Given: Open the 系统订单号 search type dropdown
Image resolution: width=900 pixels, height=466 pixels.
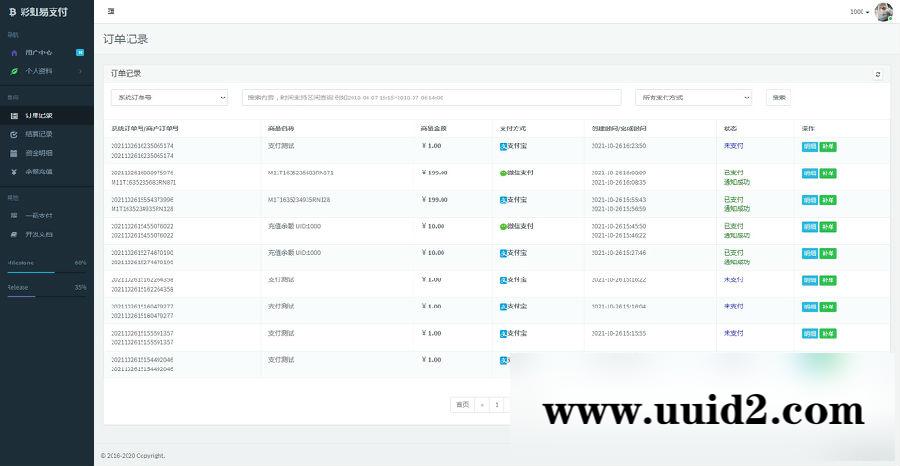Looking at the screenshot, I should point(169,97).
